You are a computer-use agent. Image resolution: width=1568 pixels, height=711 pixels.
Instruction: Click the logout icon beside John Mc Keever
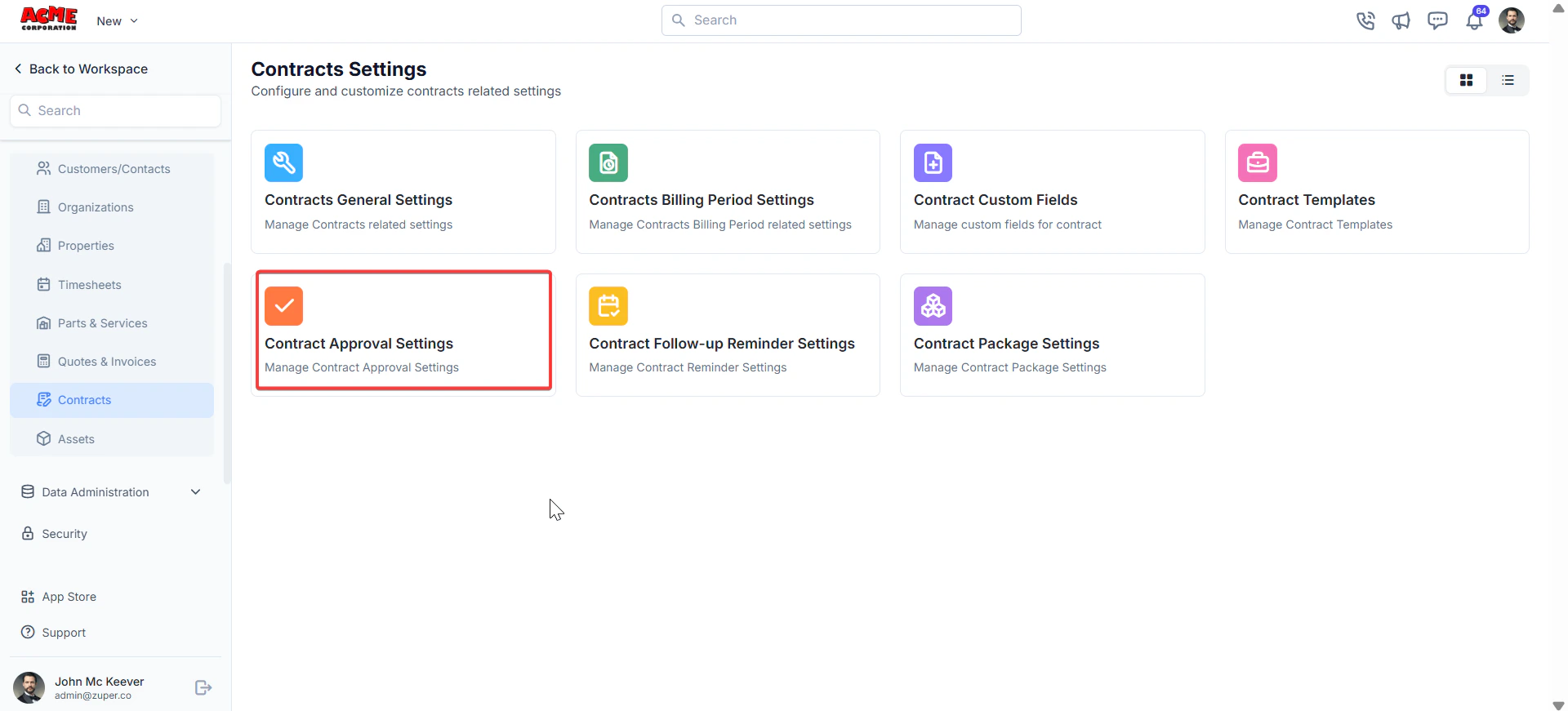(203, 688)
